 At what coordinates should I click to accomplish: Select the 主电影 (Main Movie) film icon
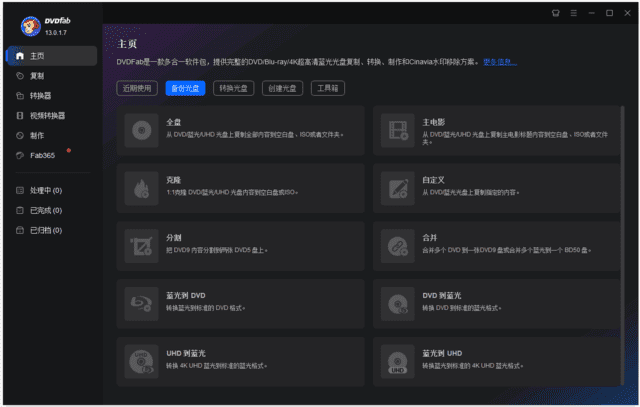point(398,129)
